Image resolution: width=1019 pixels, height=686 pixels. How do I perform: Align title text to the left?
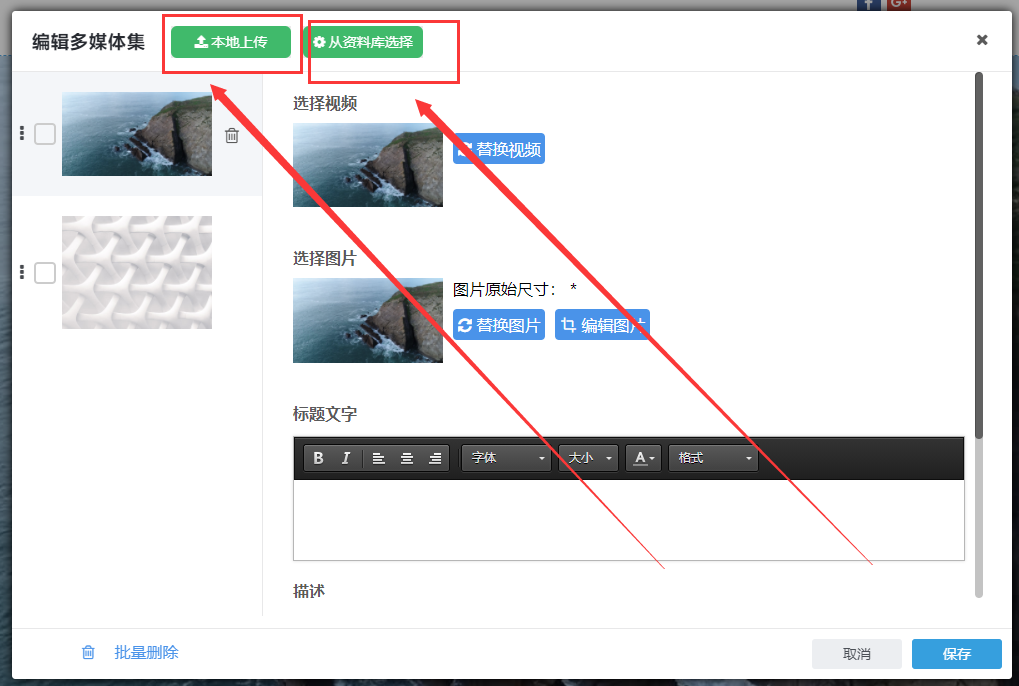(378, 458)
